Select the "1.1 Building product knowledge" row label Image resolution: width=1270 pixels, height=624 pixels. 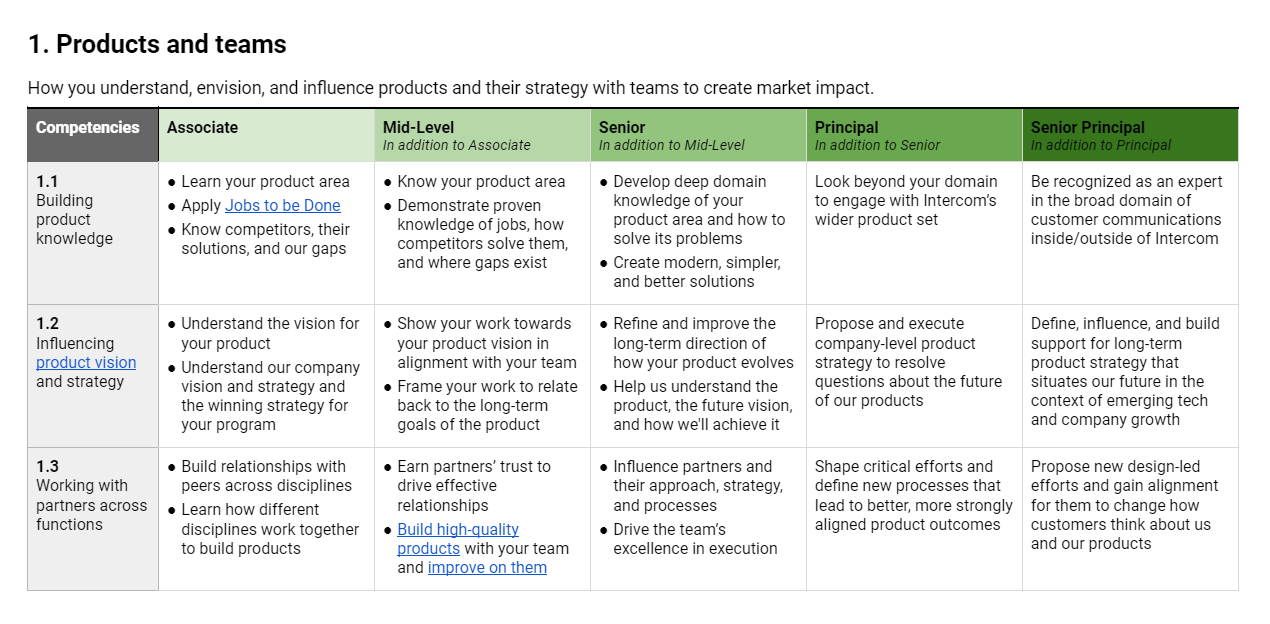coord(92,210)
